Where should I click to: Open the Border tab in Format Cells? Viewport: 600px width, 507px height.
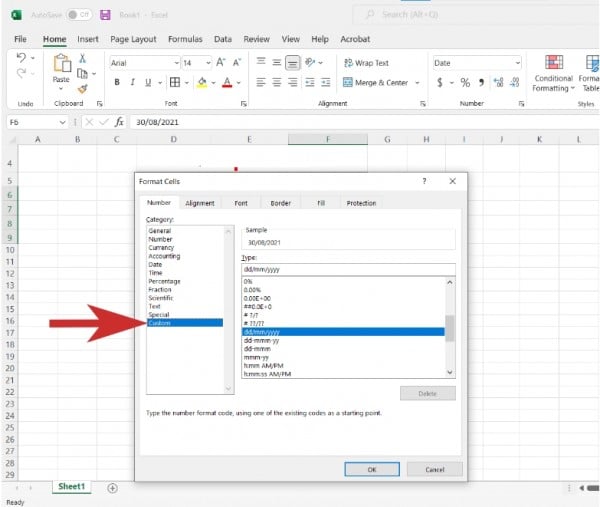(280, 203)
